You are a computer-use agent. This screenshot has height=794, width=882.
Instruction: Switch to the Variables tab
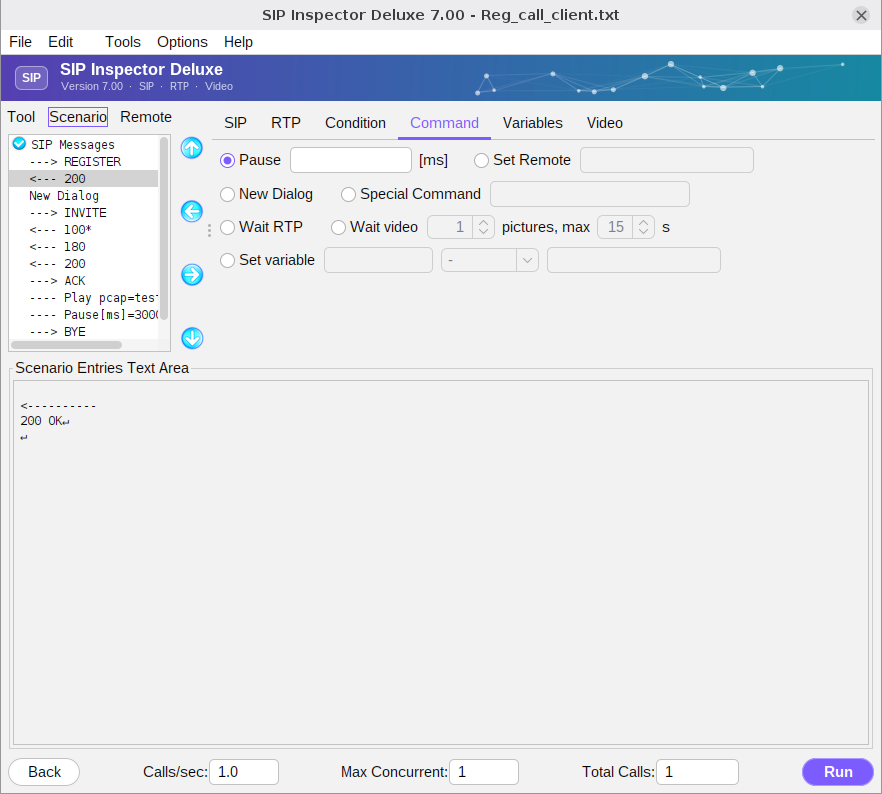(x=532, y=123)
